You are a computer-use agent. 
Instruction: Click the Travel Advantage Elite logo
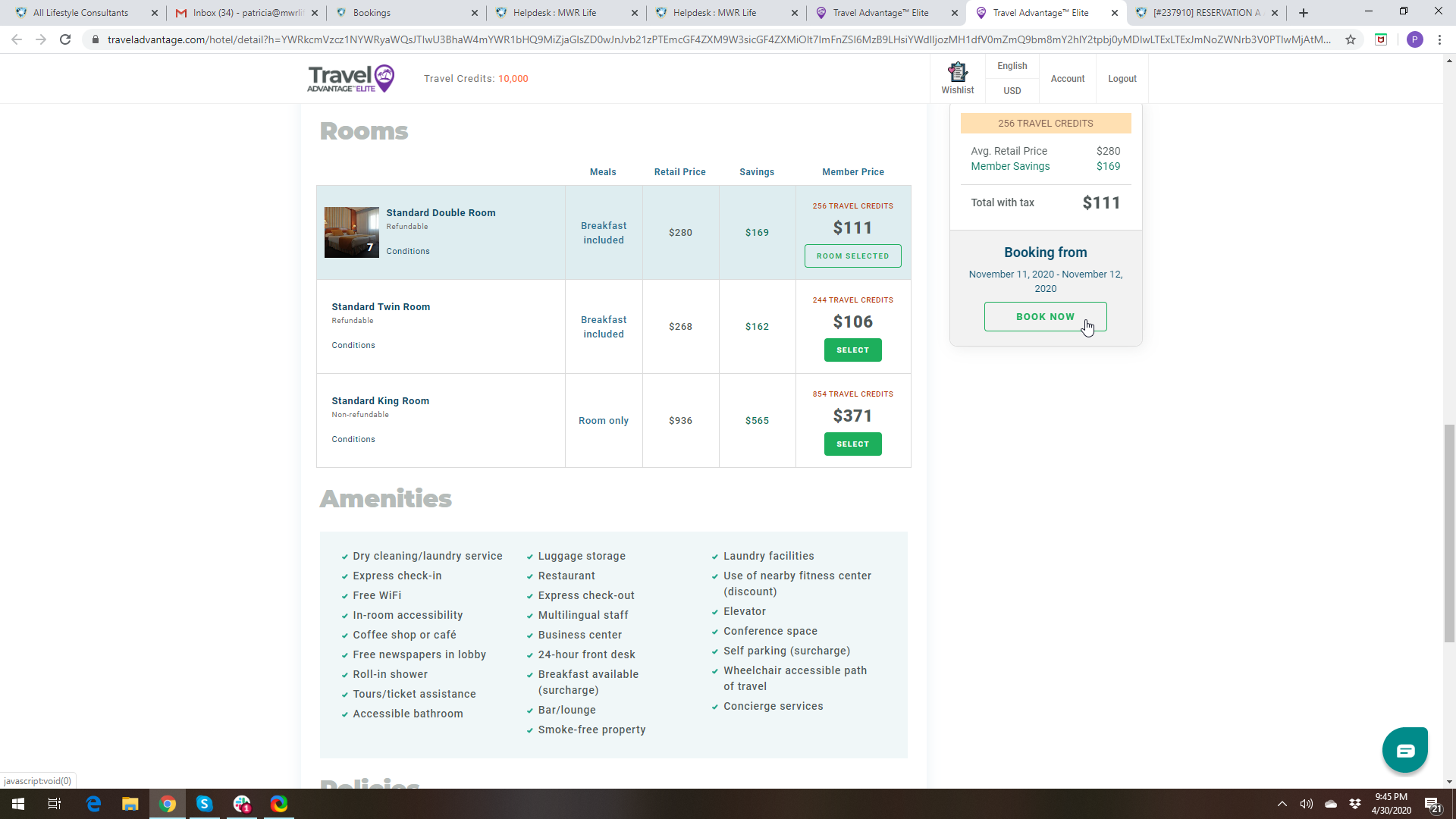350,78
